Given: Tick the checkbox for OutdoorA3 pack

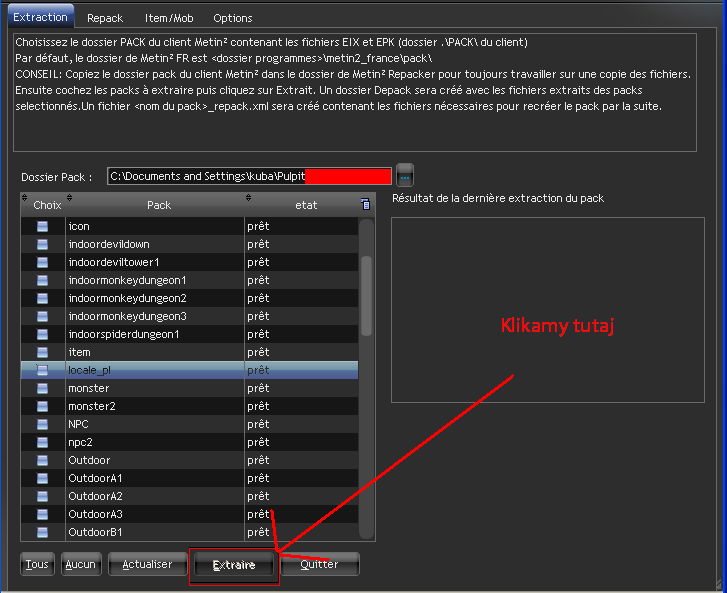Looking at the screenshot, I should pos(42,514).
